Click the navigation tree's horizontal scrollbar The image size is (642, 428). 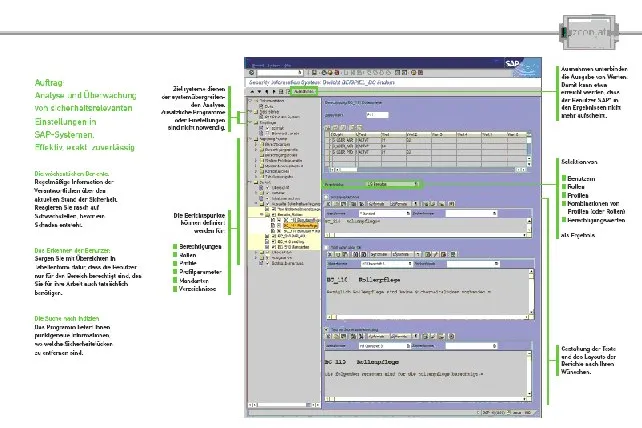click(x=284, y=405)
